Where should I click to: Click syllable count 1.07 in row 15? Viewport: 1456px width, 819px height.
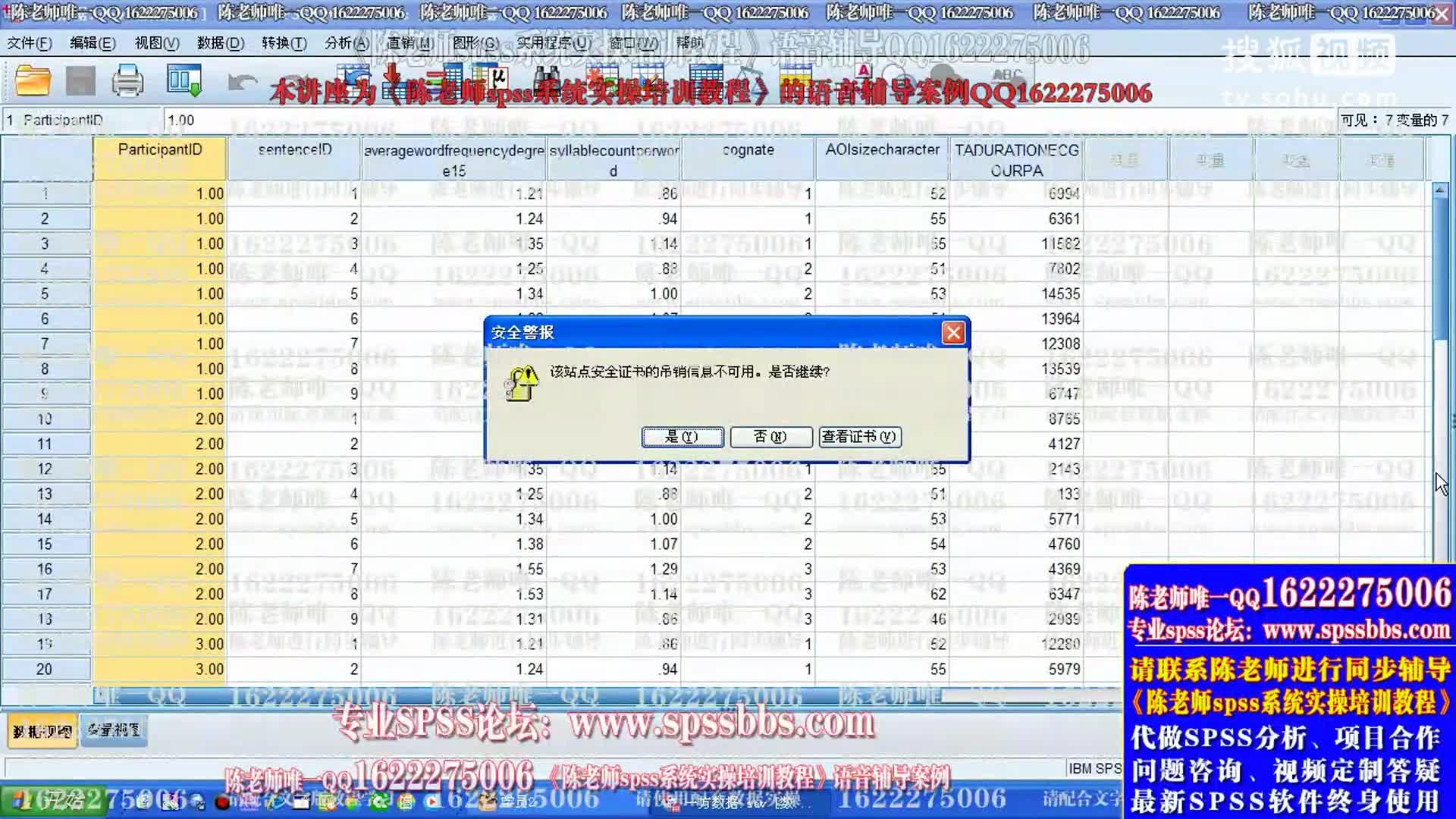pos(613,544)
